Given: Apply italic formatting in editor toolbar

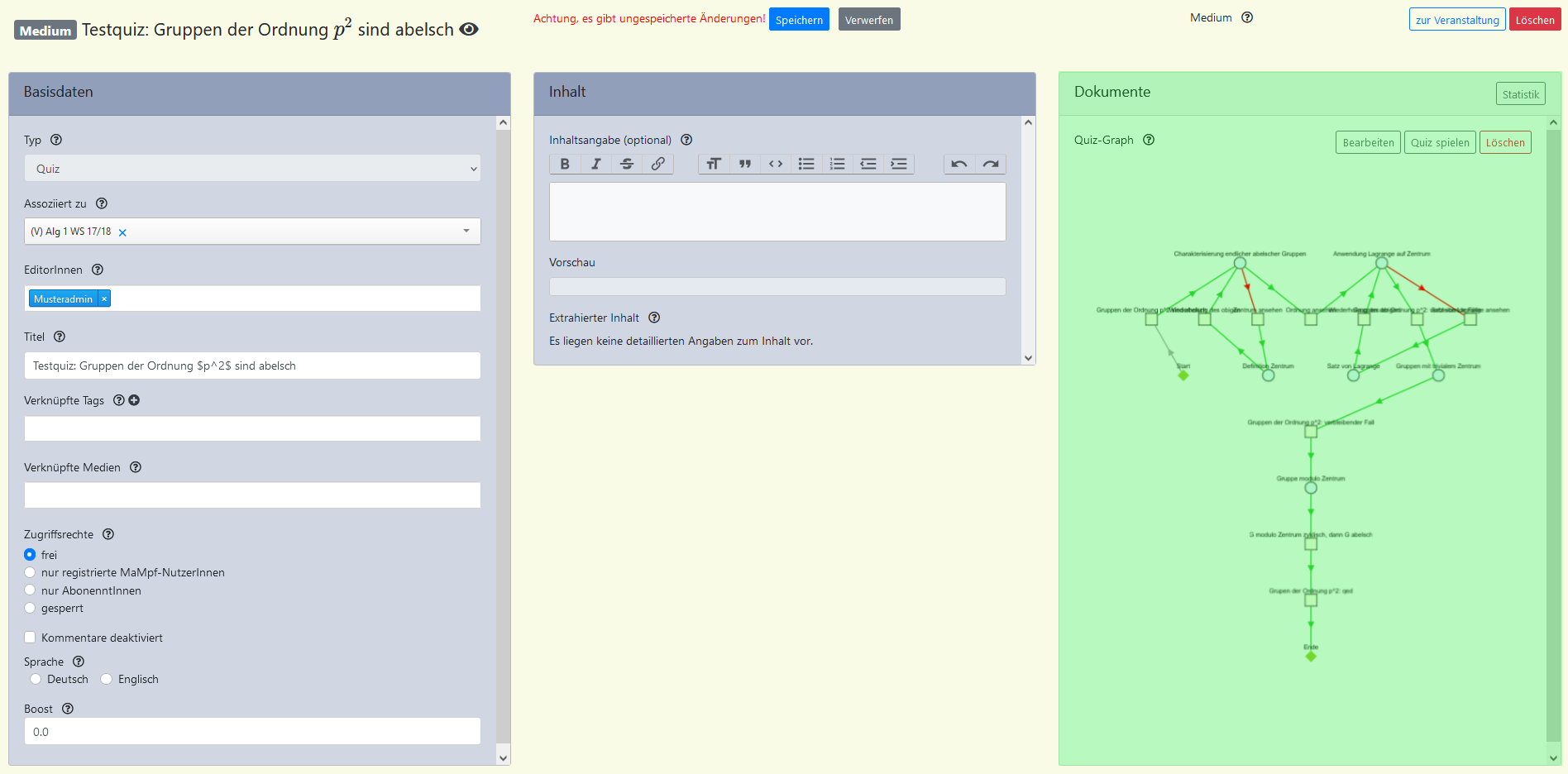Looking at the screenshot, I should pyautogui.click(x=595, y=164).
